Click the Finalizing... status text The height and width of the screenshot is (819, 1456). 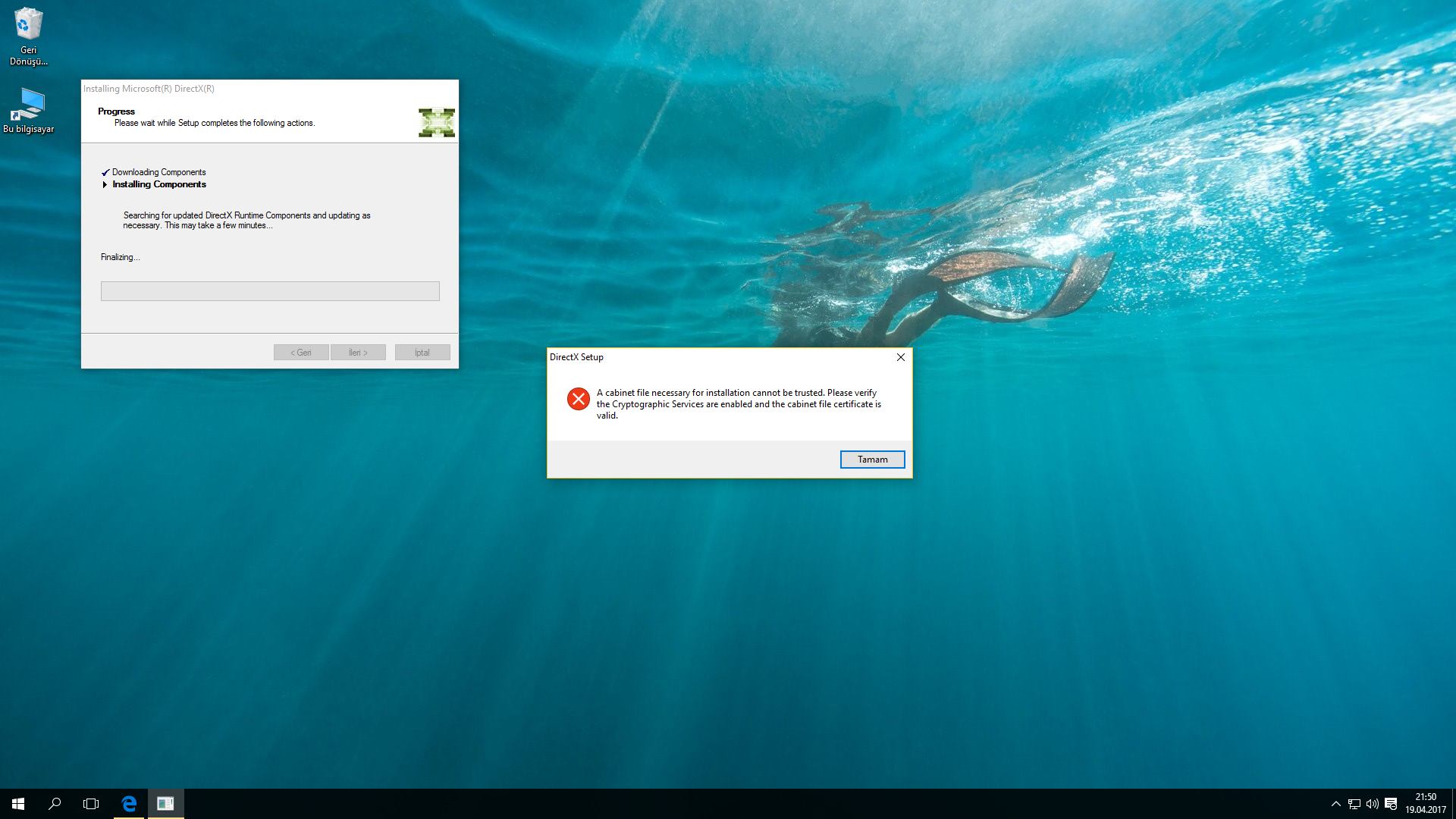(121, 257)
